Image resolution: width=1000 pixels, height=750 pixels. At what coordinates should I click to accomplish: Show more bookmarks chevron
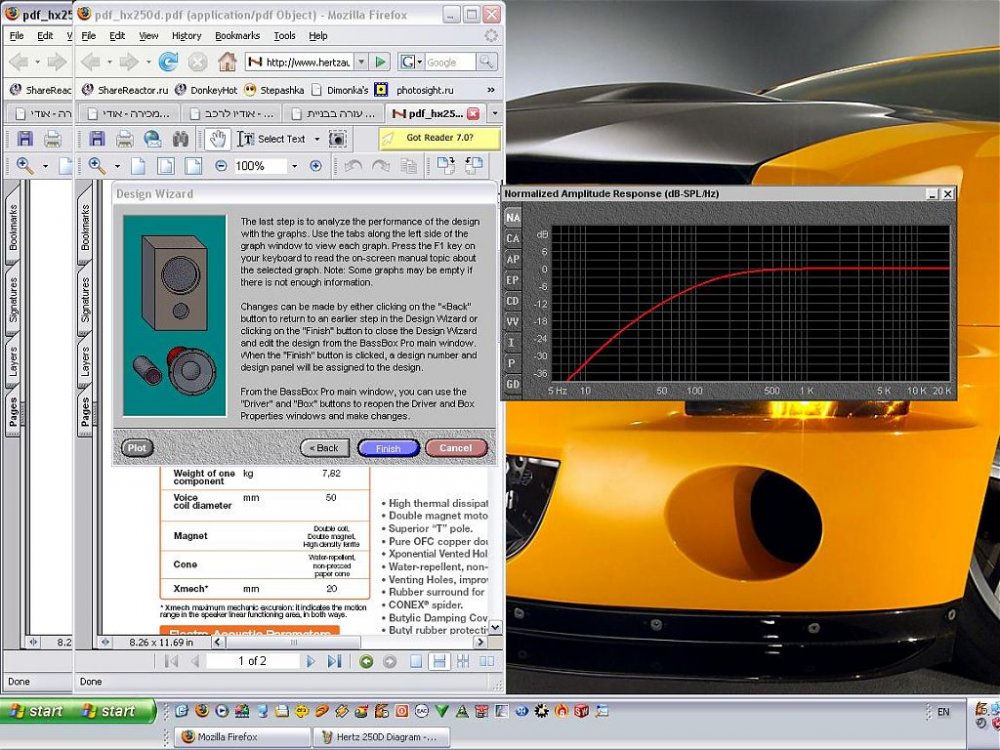pyautogui.click(x=490, y=90)
